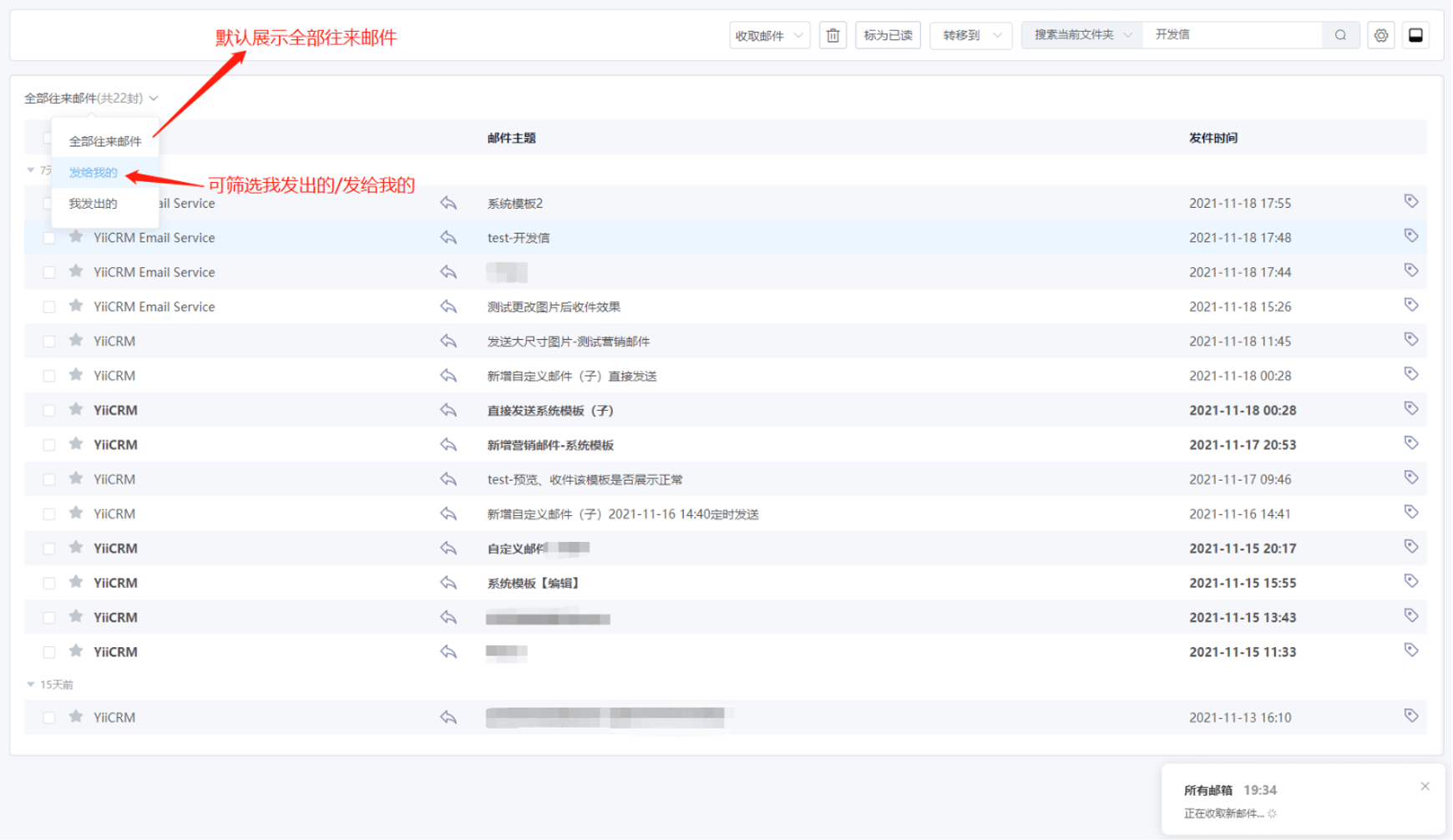This screenshot has width=1453, height=840.
Task: Click reply arrow for 测试更改图片后收件效果 email
Action: point(448,306)
